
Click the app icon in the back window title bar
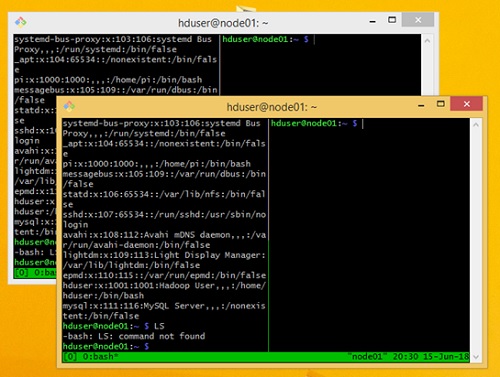click(x=21, y=22)
